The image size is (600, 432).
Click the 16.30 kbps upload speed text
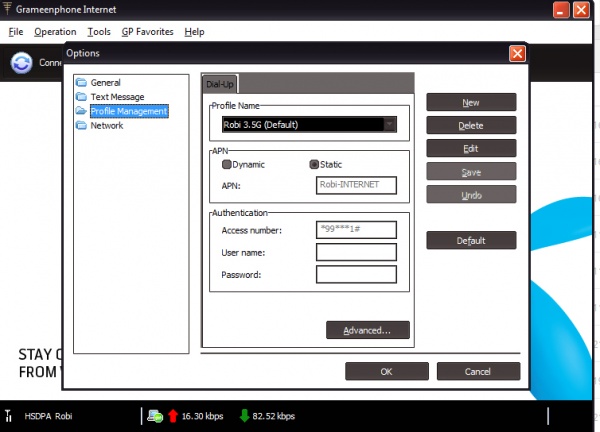click(x=202, y=416)
